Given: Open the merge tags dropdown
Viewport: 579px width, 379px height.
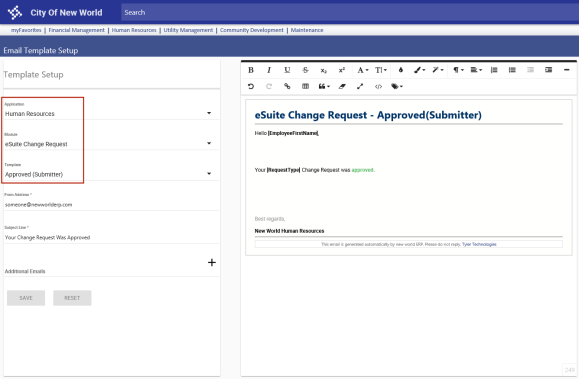Looking at the screenshot, I should pyautogui.click(x=397, y=86).
